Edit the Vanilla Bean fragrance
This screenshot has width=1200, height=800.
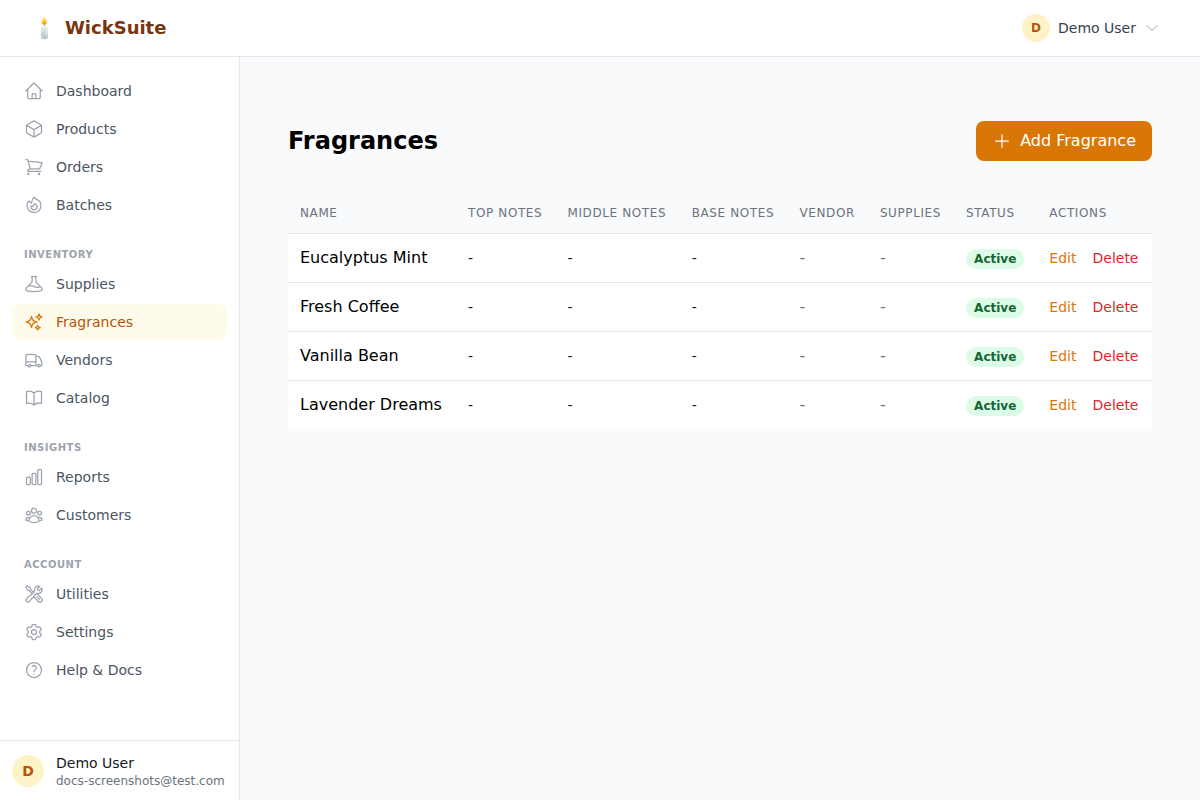1062,356
